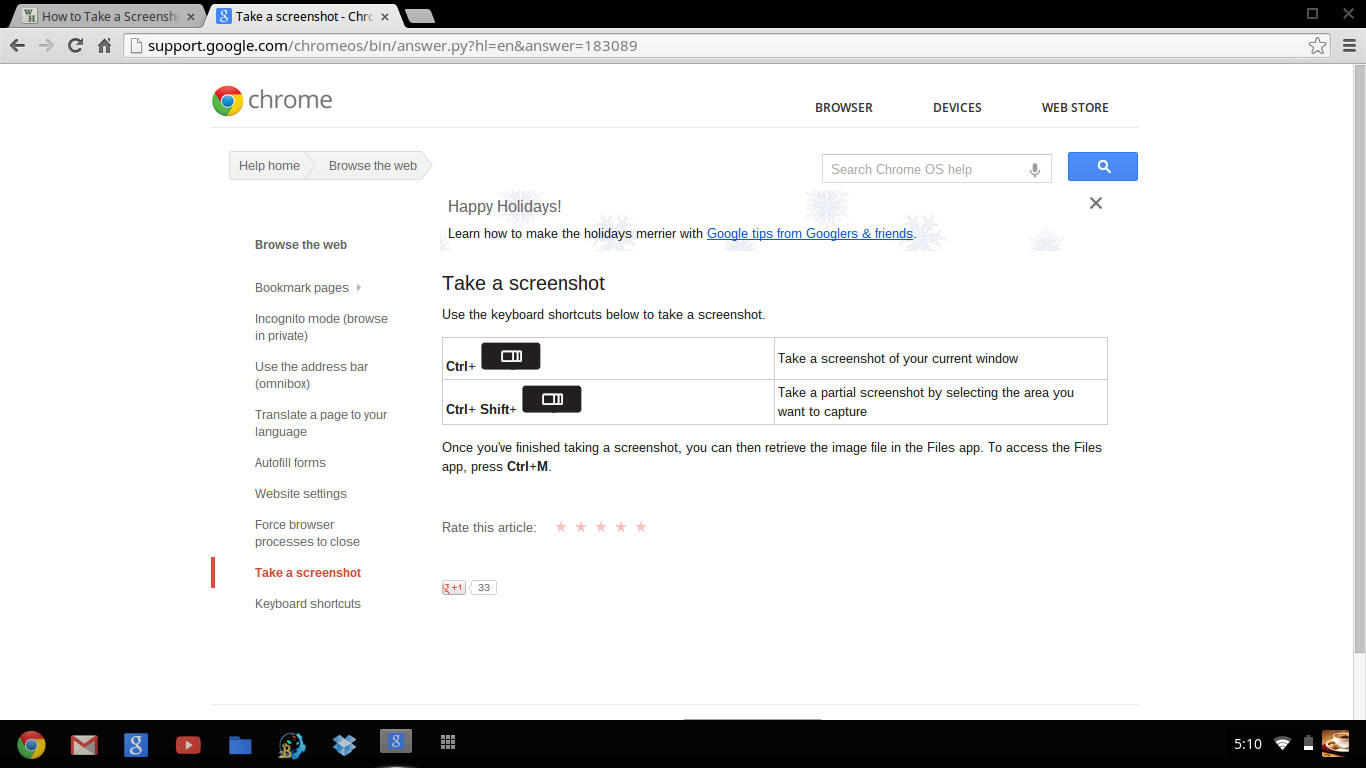The height and width of the screenshot is (768, 1366).
Task: Click the +1 count bubble showing 33
Action: pyautogui.click(x=484, y=587)
